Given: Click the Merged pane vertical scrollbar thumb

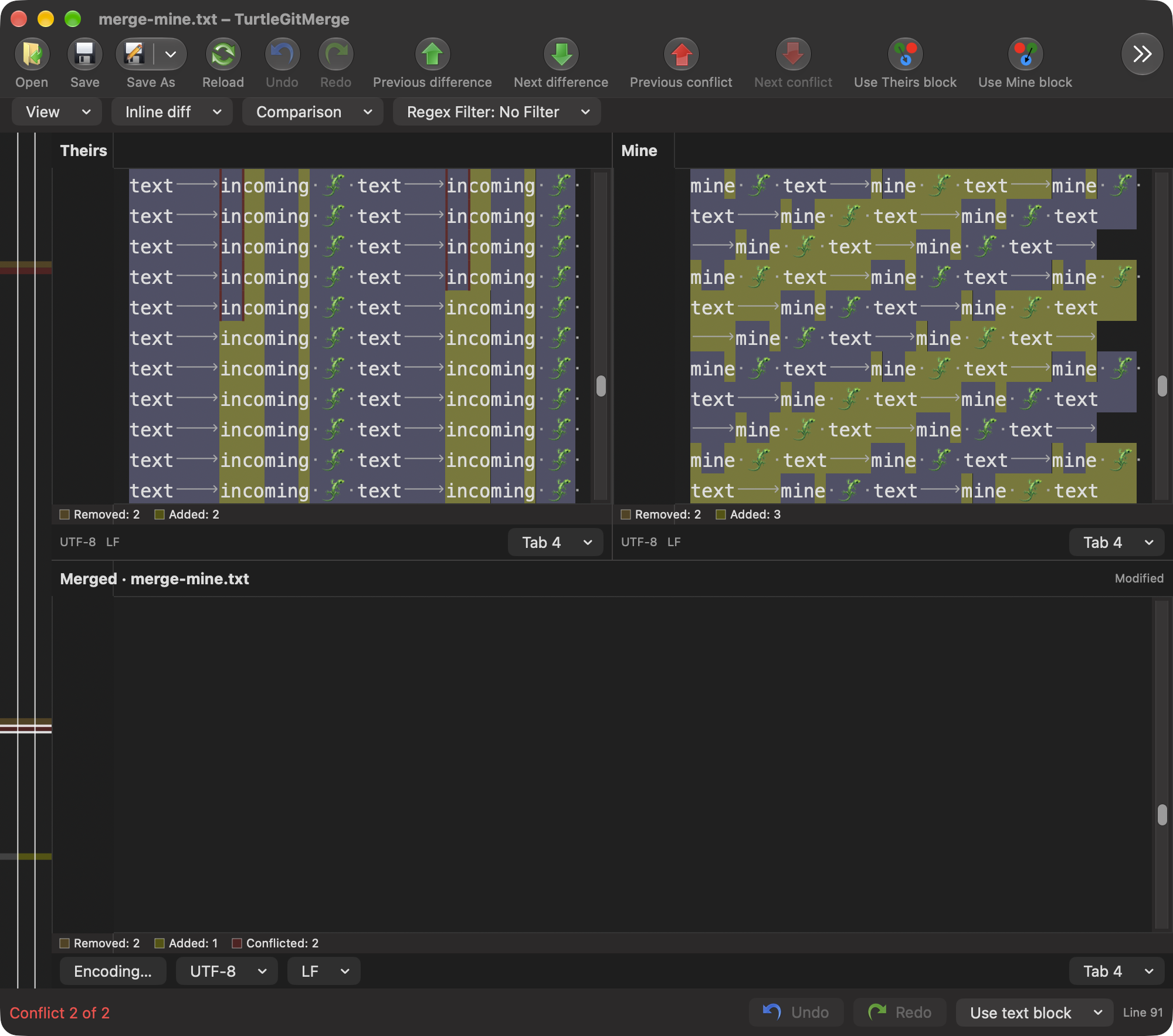Looking at the screenshot, I should pyautogui.click(x=1162, y=815).
